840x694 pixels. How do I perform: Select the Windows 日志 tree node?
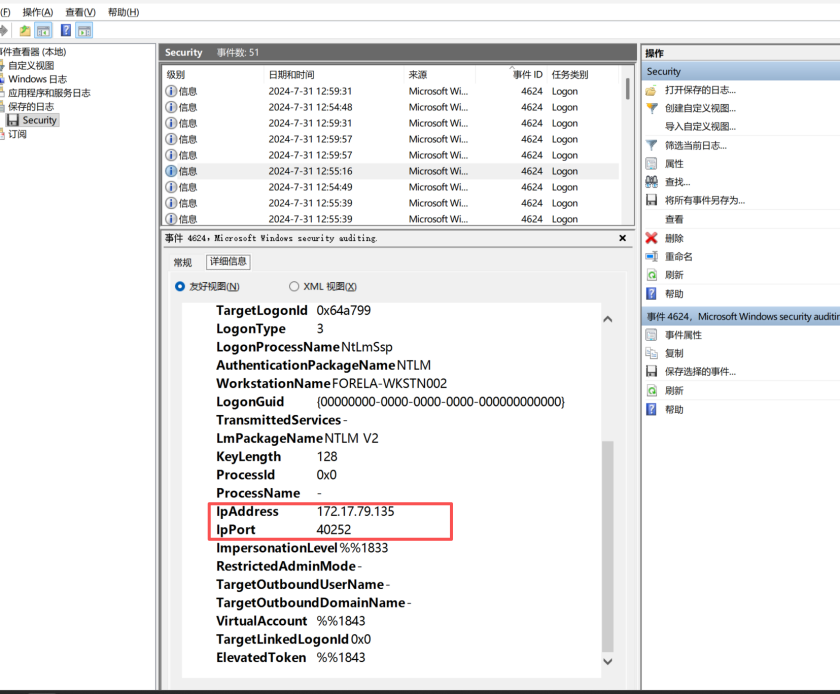37,79
